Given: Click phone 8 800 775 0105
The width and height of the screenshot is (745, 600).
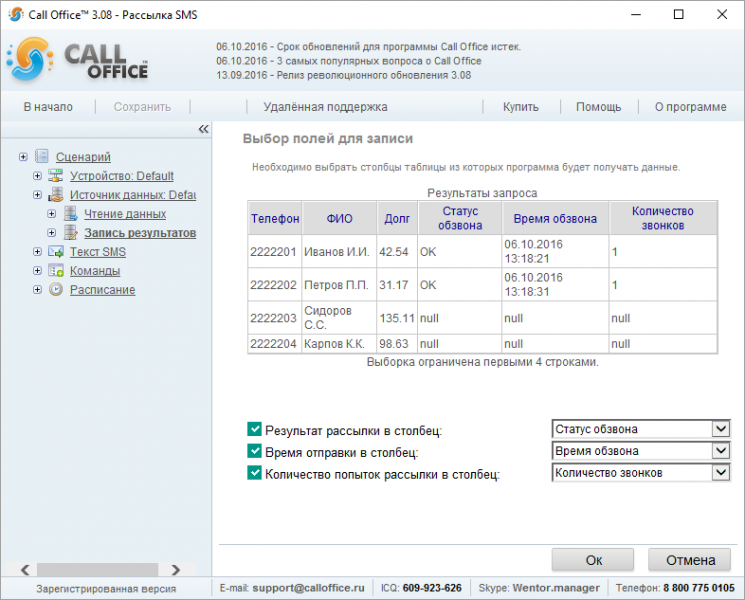Looking at the screenshot, I should point(698,588).
